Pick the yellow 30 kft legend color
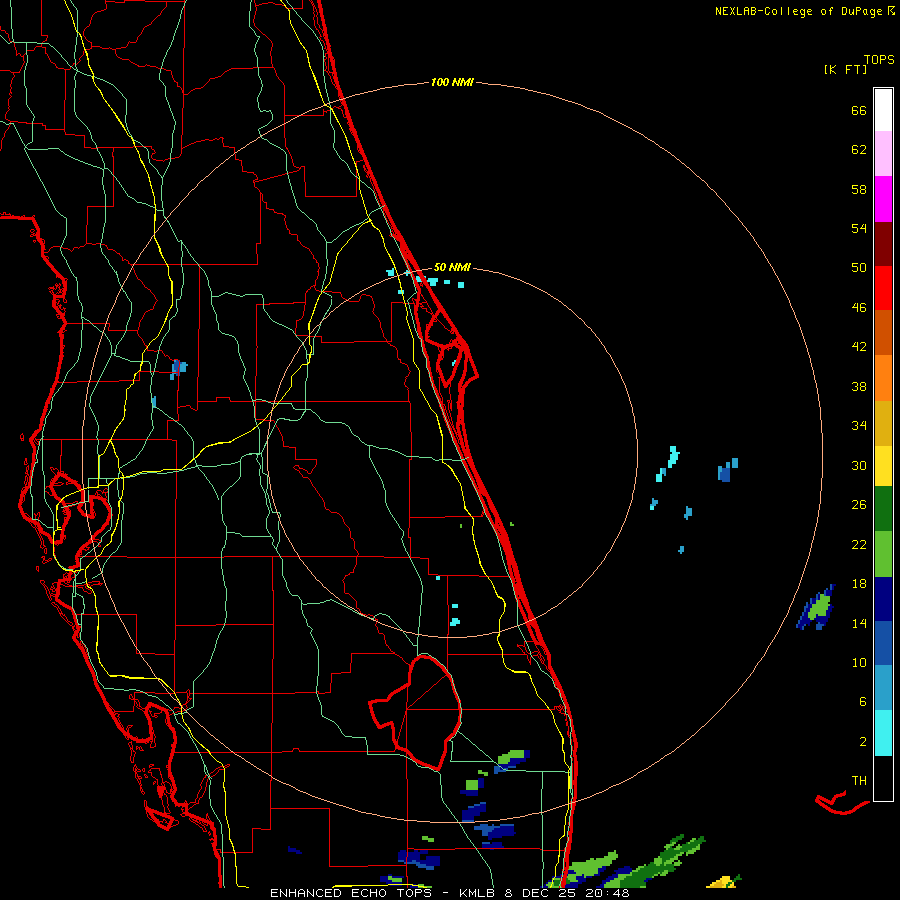 click(x=883, y=465)
